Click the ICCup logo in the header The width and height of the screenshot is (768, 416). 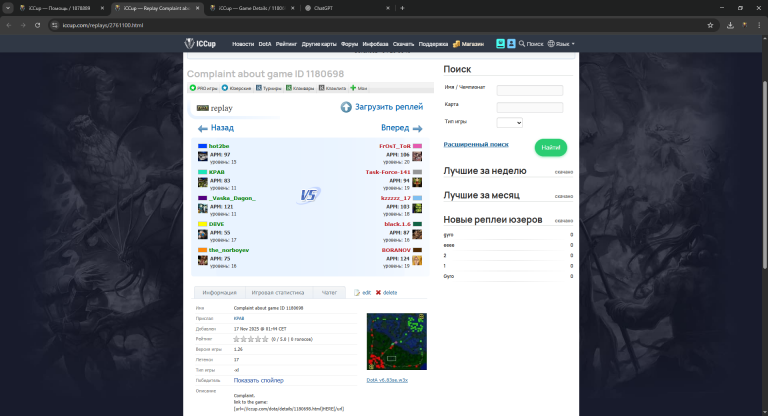pos(200,44)
